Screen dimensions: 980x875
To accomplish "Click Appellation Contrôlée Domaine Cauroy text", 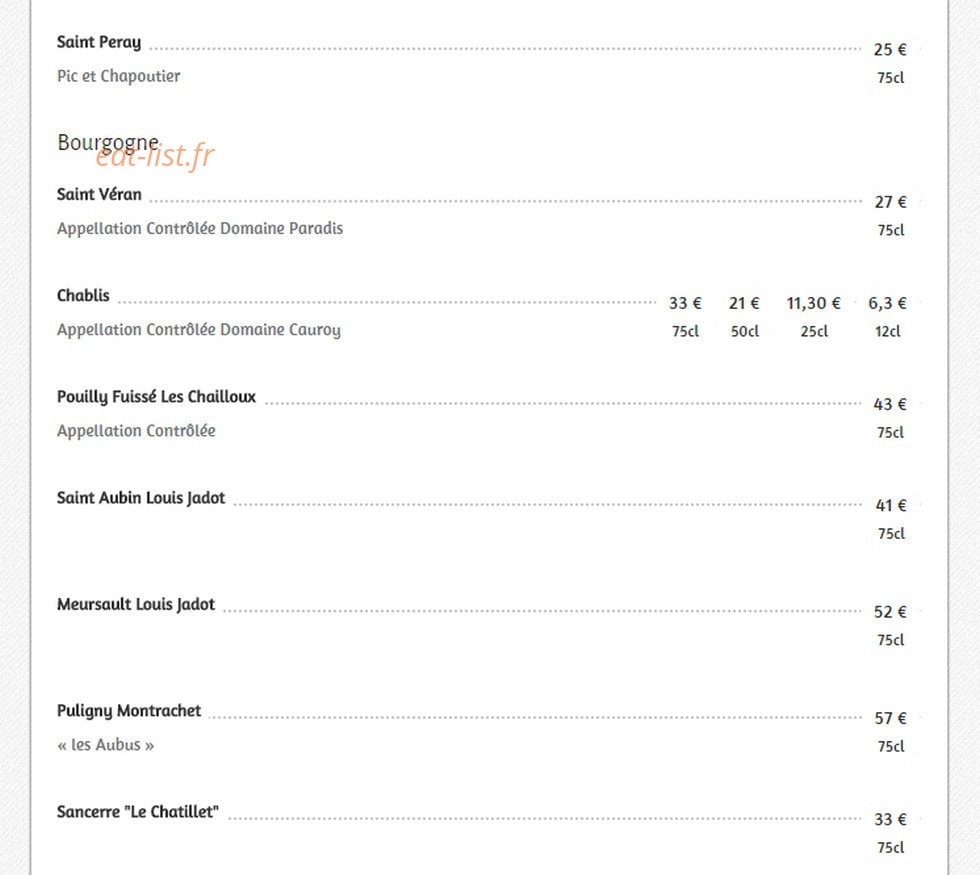I will (199, 330).
